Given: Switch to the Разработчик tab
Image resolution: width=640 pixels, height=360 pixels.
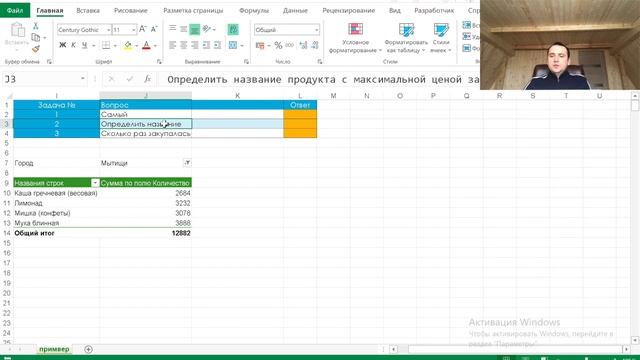Looking at the screenshot, I should pyautogui.click(x=434, y=10).
